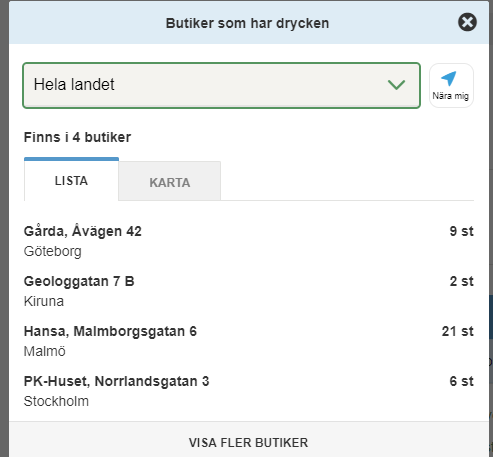The width and height of the screenshot is (493, 457).
Task: Click the 2 st stock count
Action: point(461,281)
